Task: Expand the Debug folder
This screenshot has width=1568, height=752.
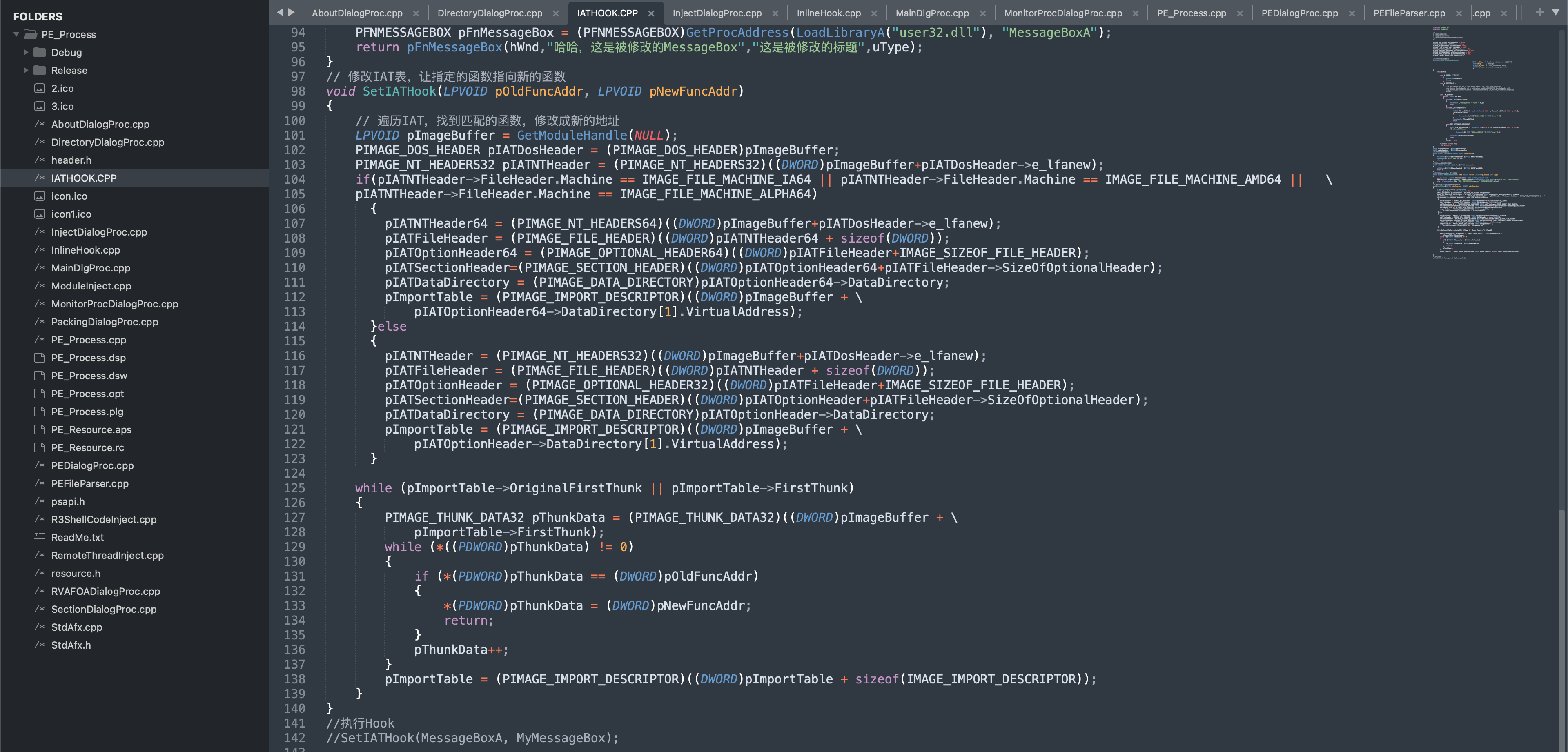Action: click(x=26, y=52)
